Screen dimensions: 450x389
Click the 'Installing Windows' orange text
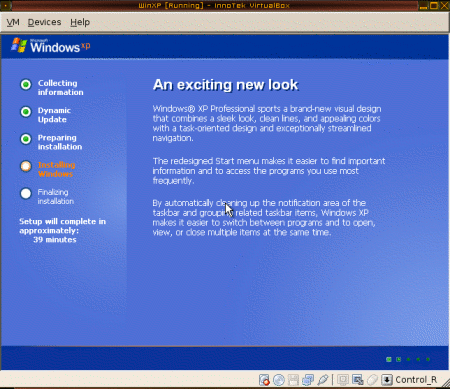point(56,169)
